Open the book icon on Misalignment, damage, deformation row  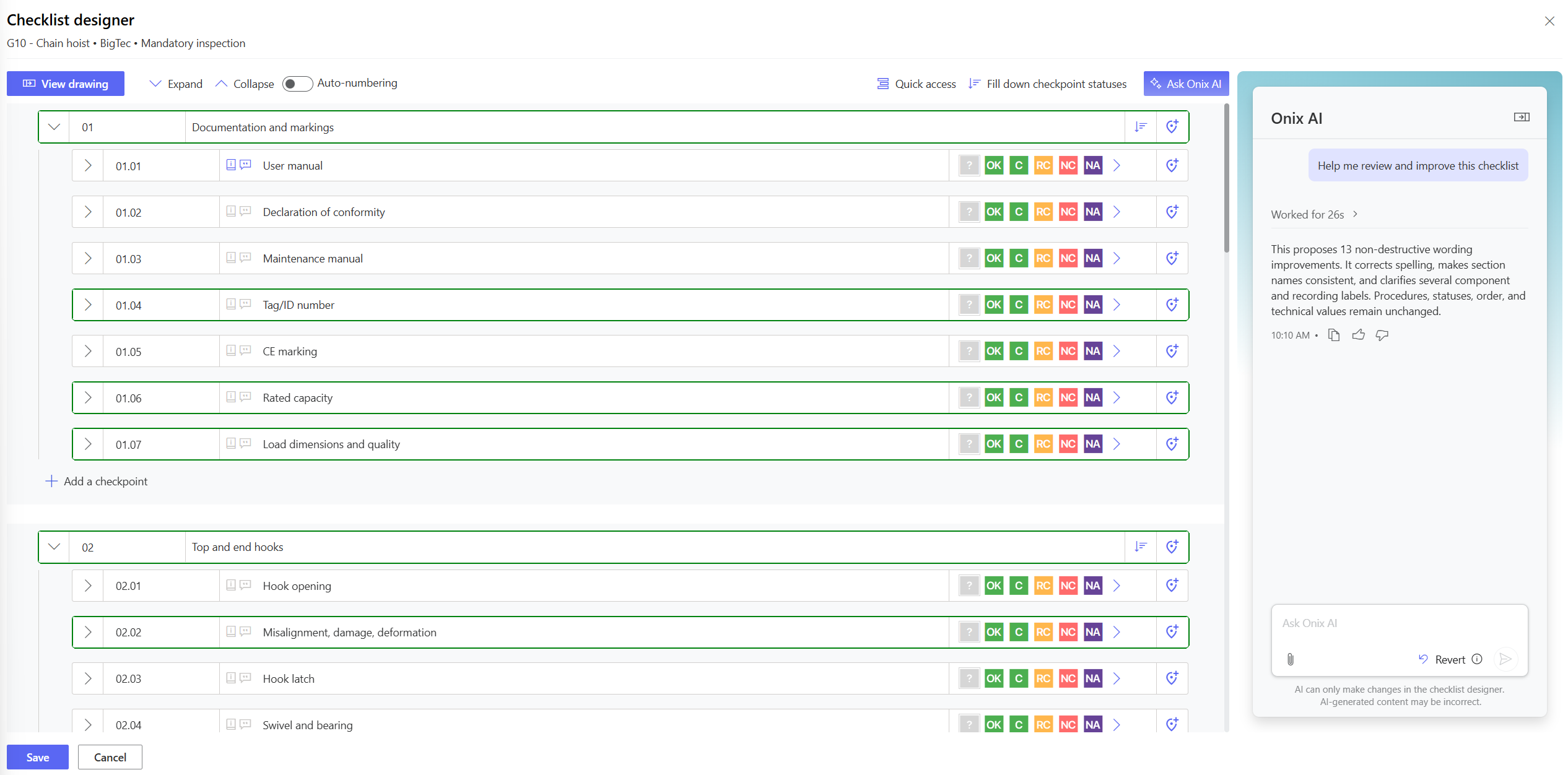(231, 631)
